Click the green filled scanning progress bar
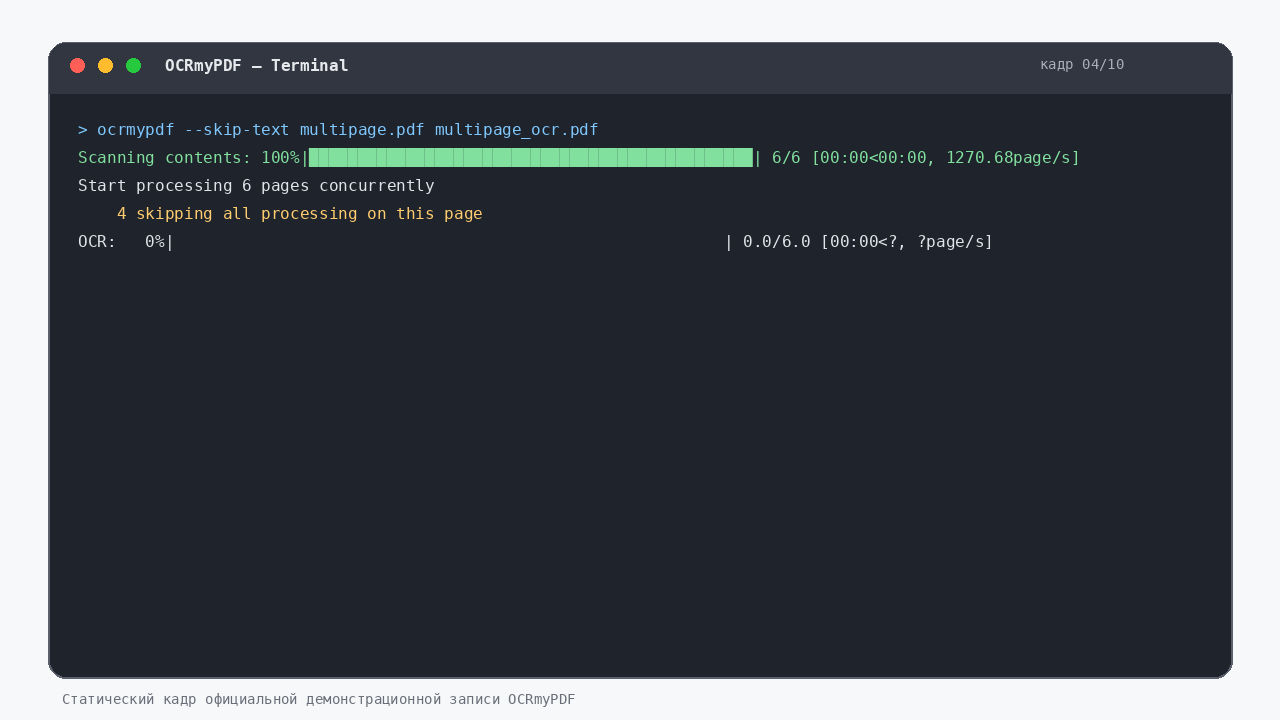Image resolution: width=1280 pixels, height=720 pixels. coord(531,158)
